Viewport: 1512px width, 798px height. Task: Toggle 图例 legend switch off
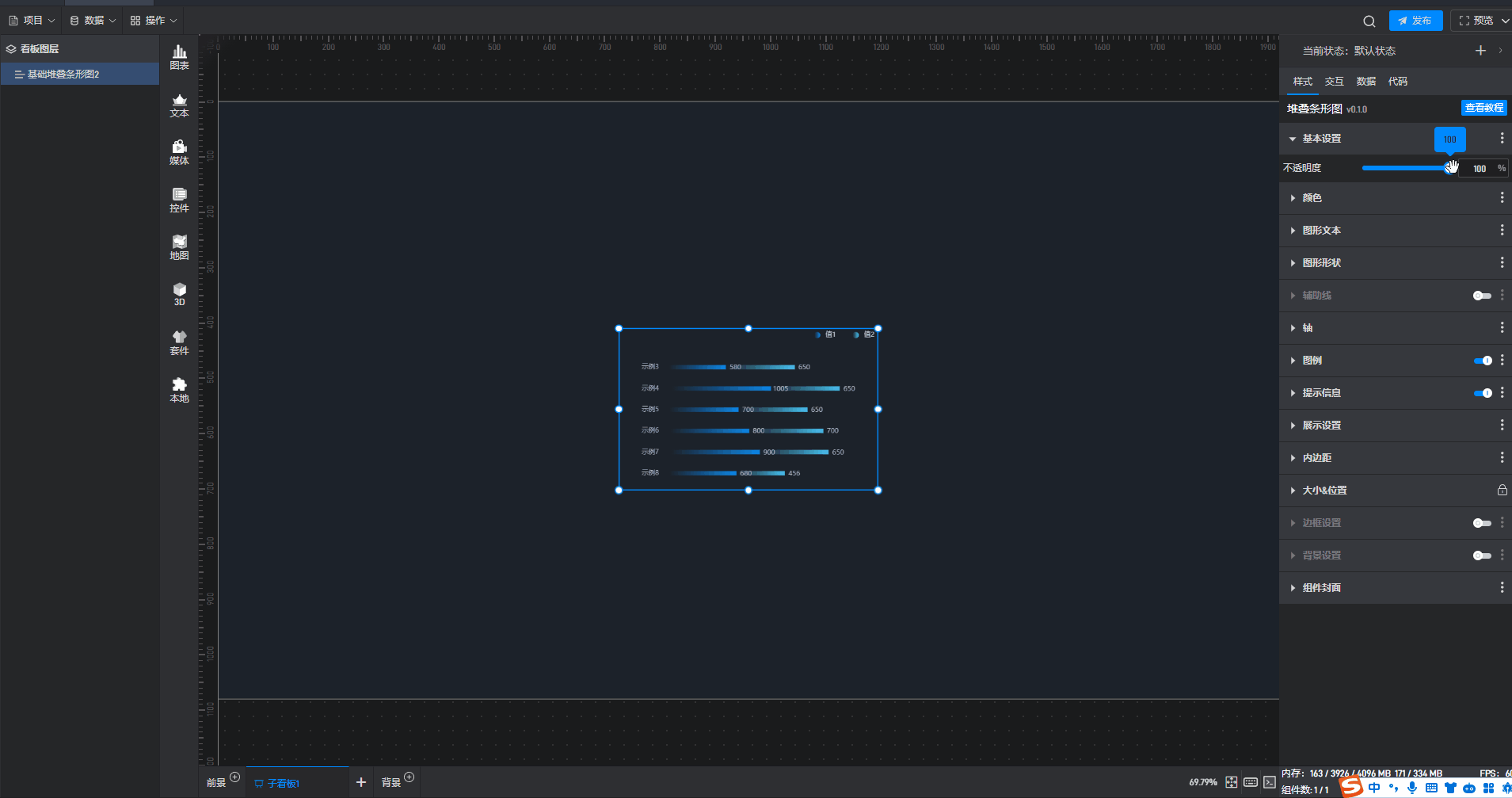[x=1483, y=361]
